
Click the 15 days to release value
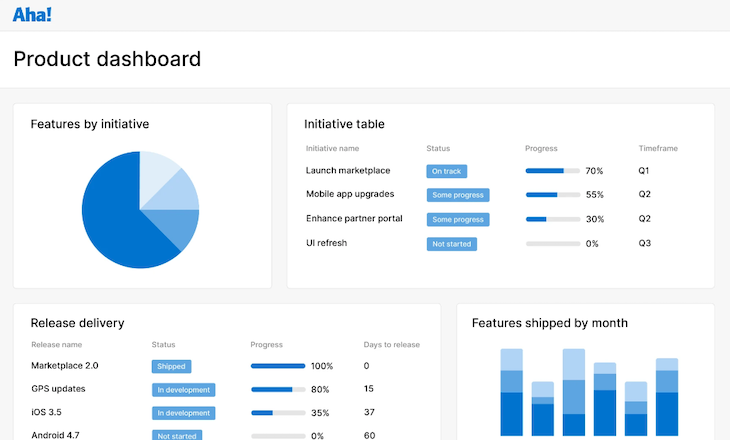(369, 388)
